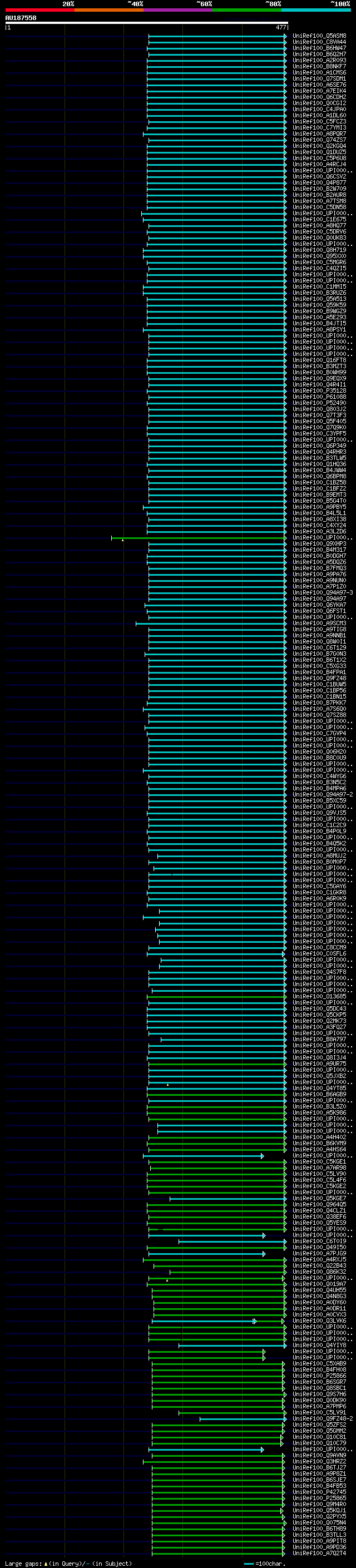
Task: Click hit label UniRef100_P42745
Action: tap(319, 1492)
